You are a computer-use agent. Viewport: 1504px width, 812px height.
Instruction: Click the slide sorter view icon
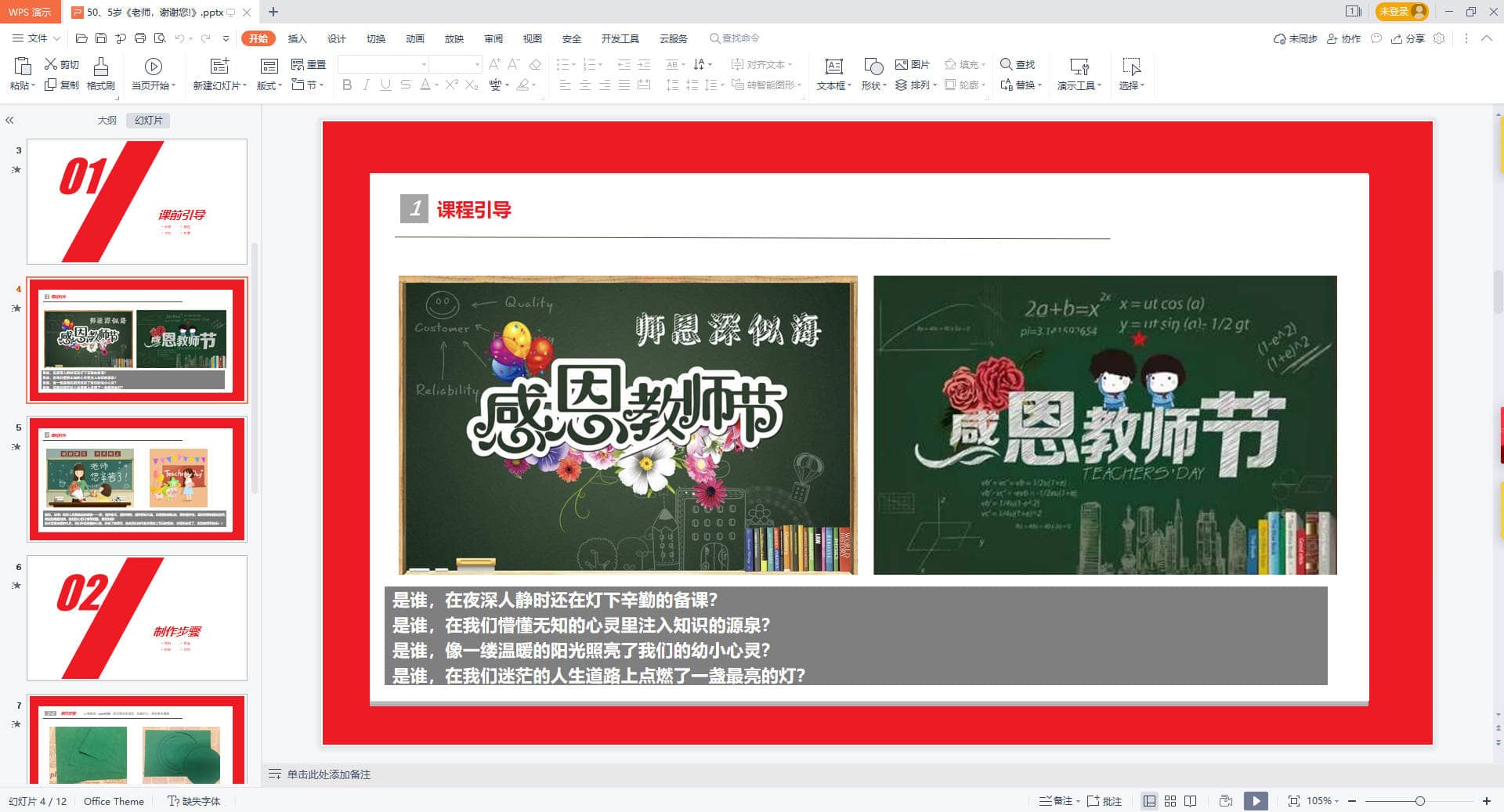[x=1170, y=801]
